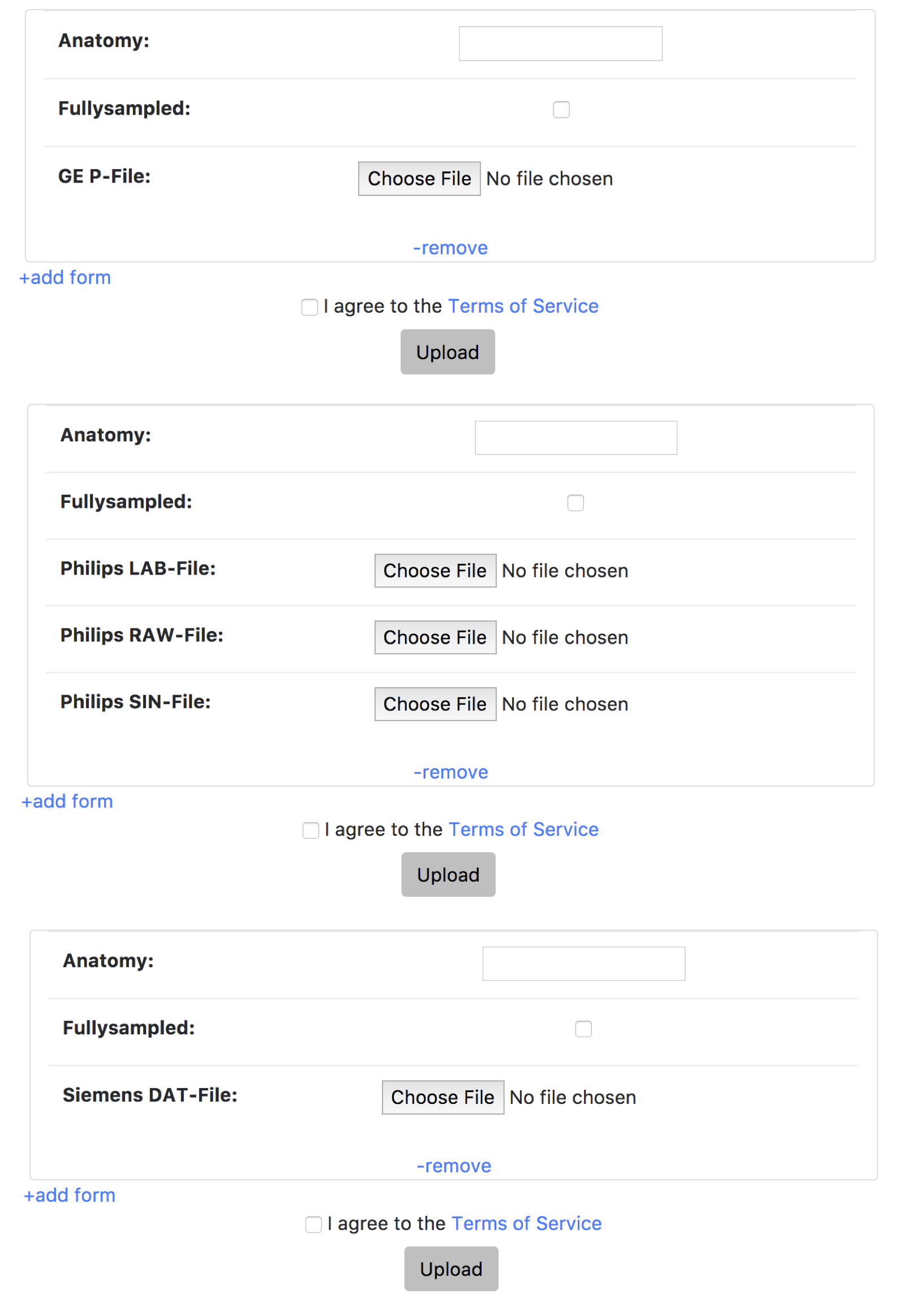
Task: Click the Anatomy field in Philips form
Action: pyautogui.click(x=575, y=438)
